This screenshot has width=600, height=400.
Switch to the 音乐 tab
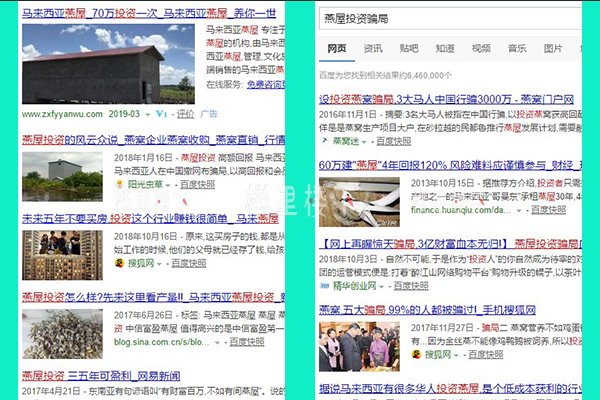pyautogui.click(x=517, y=49)
